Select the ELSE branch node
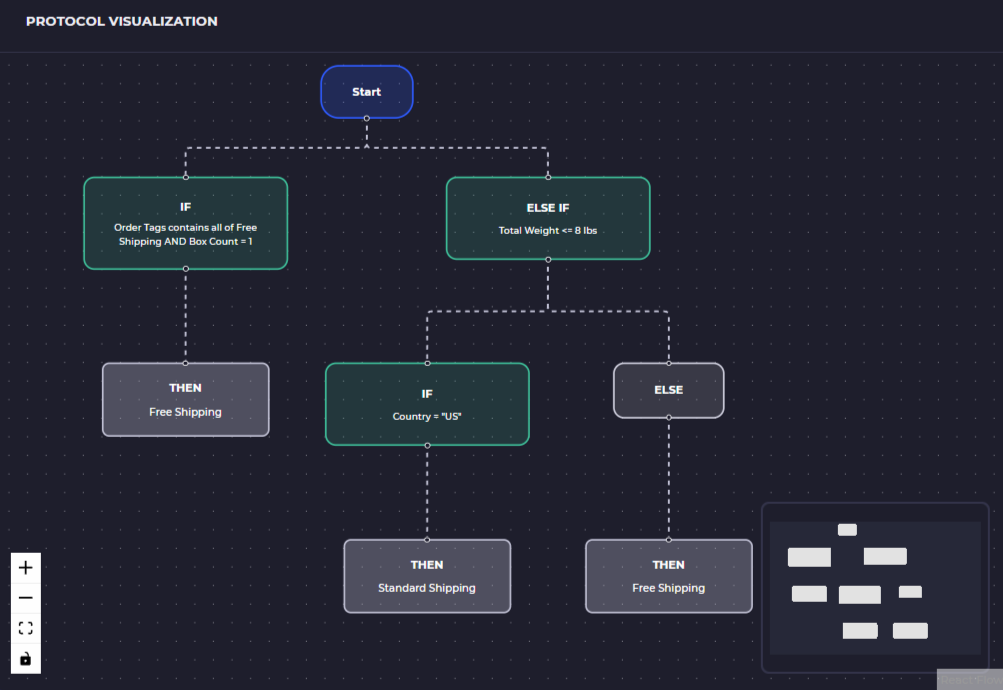Image resolution: width=1003 pixels, height=690 pixels. [x=668, y=390]
